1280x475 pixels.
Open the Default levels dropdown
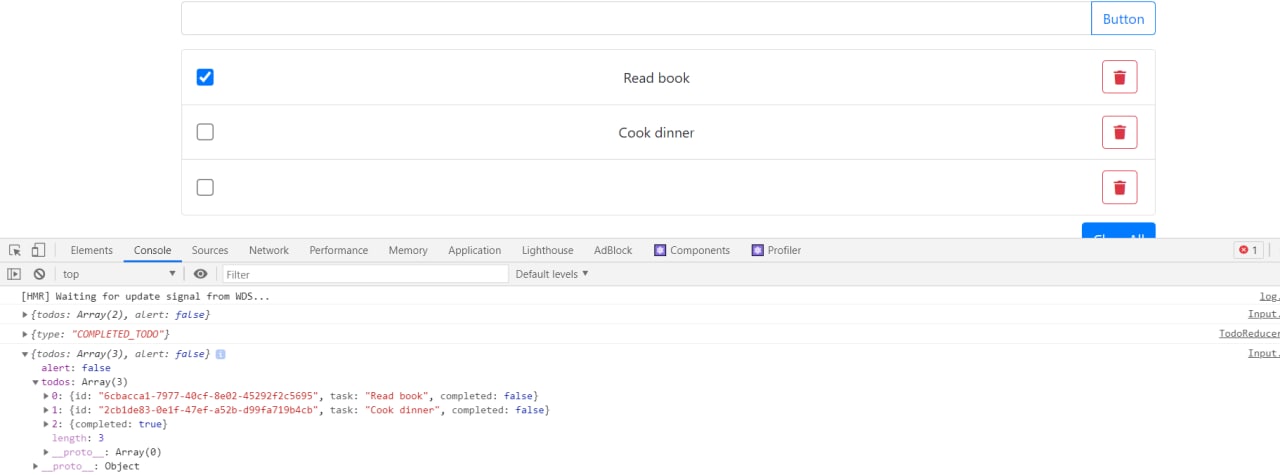552,274
